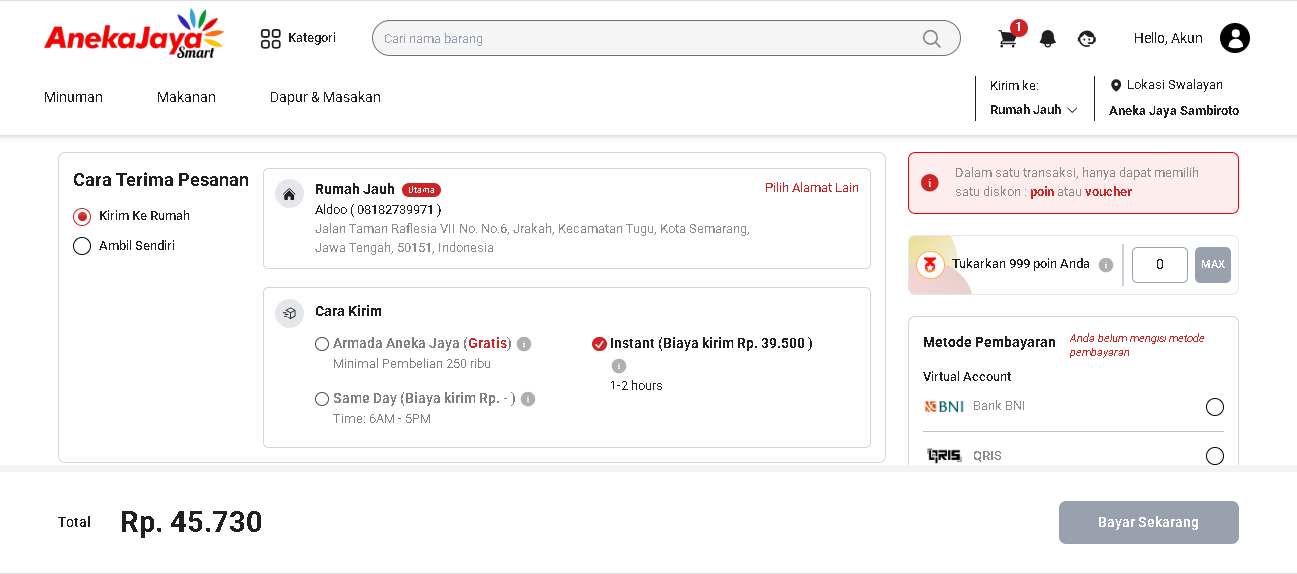
Task: Select Ambil Sendiri pickup option
Action: pyautogui.click(x=82, y=246)
